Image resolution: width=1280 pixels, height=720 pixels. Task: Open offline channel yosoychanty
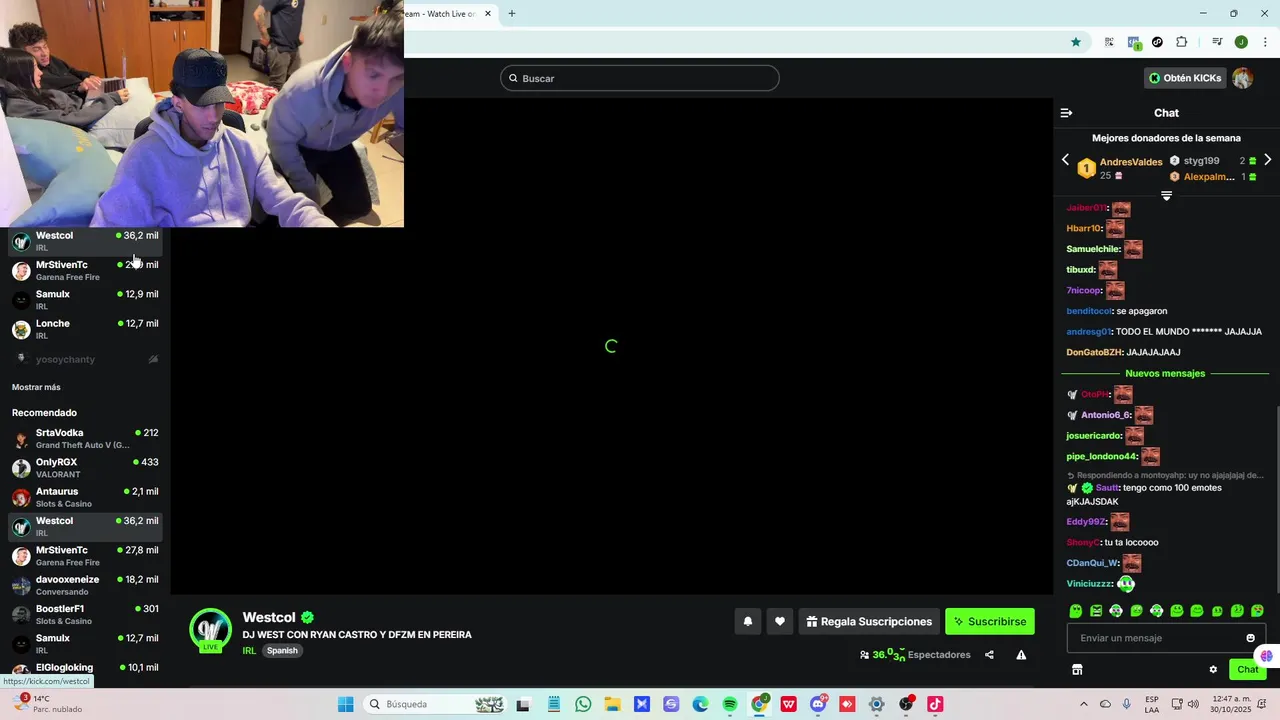coord(85,359)
